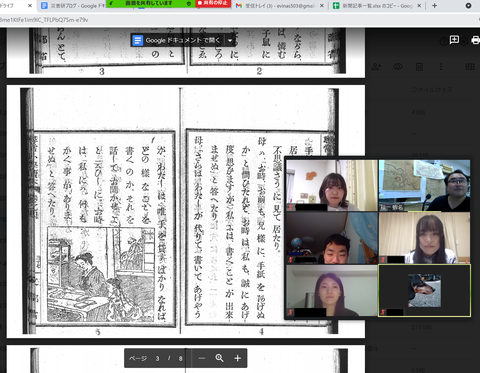Close the 'ドライブ' tab

(30, 6)
